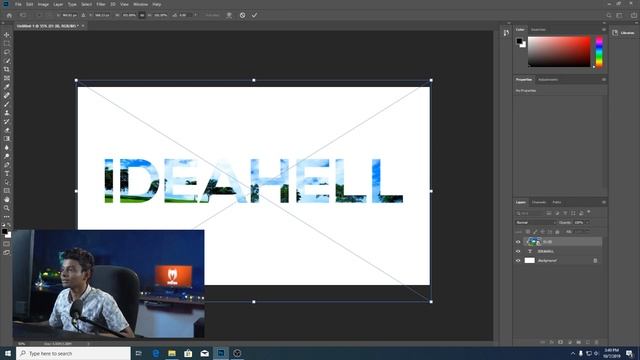
Task: Toggle lock transparent pixels
Action: (x=528, y=231)
